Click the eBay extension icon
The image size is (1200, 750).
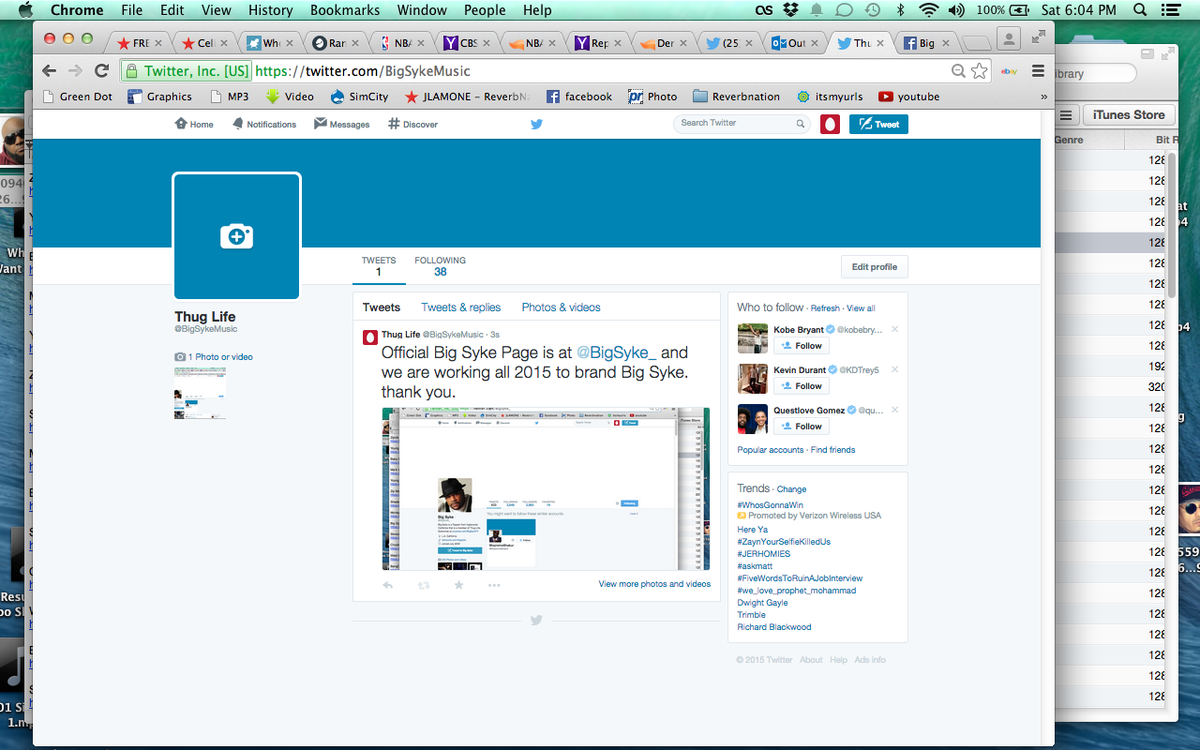(1010, 71)
